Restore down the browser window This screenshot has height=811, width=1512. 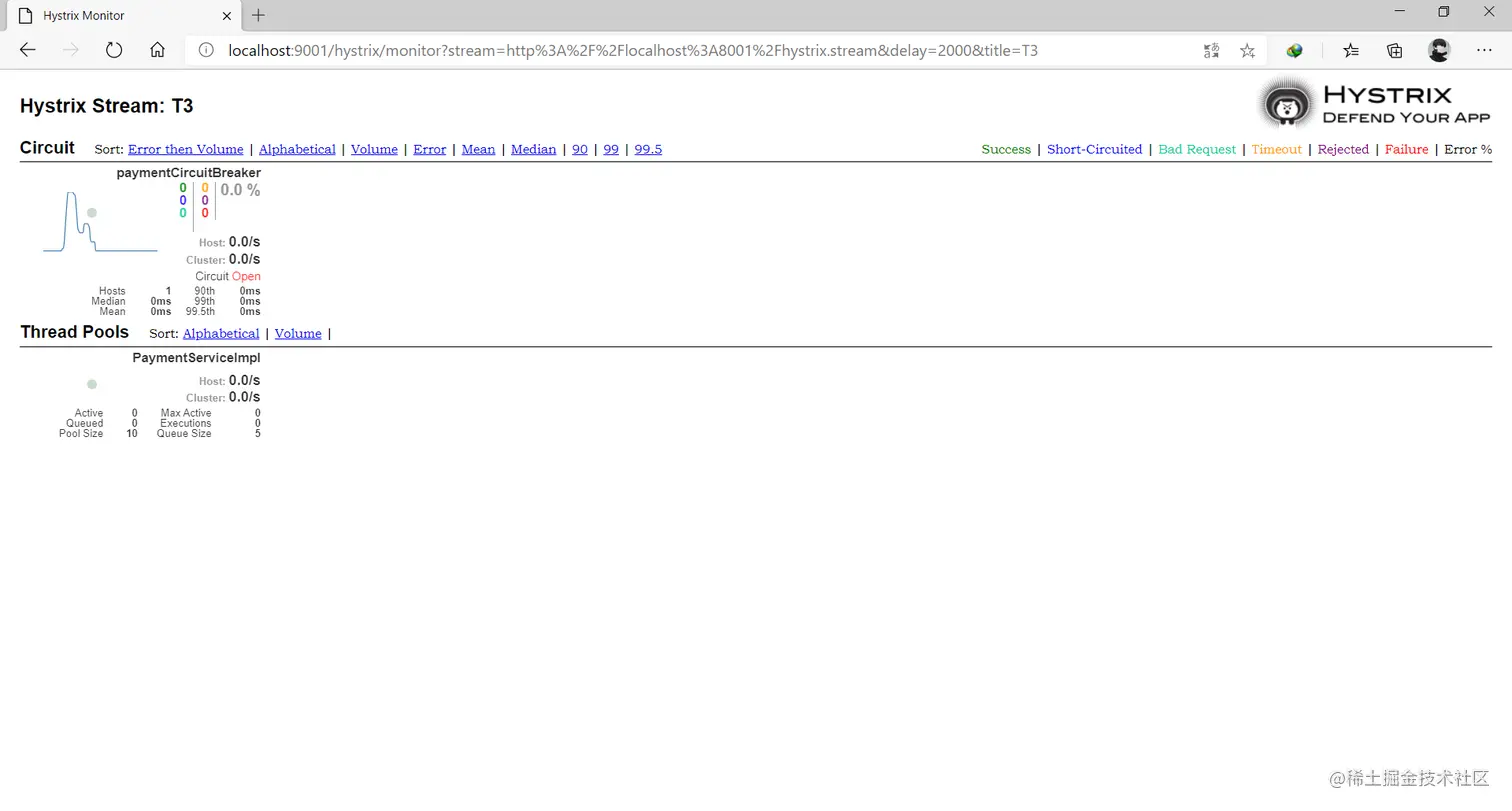[x=1443, y=12]
